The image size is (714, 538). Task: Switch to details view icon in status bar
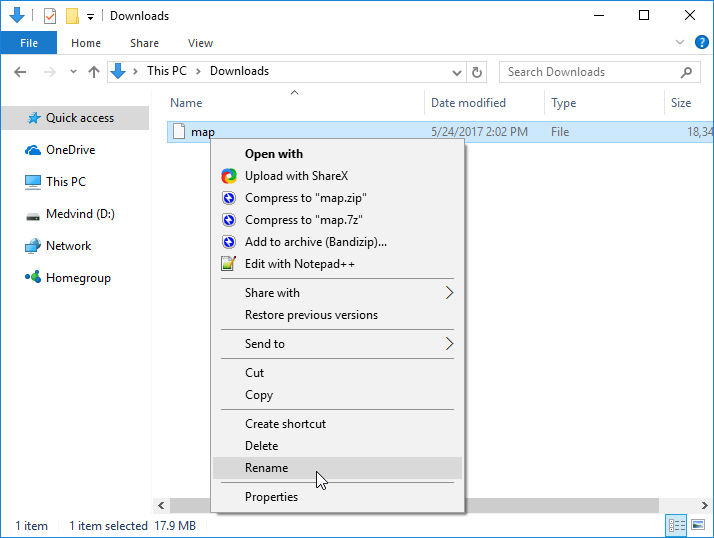pos(677,525)
